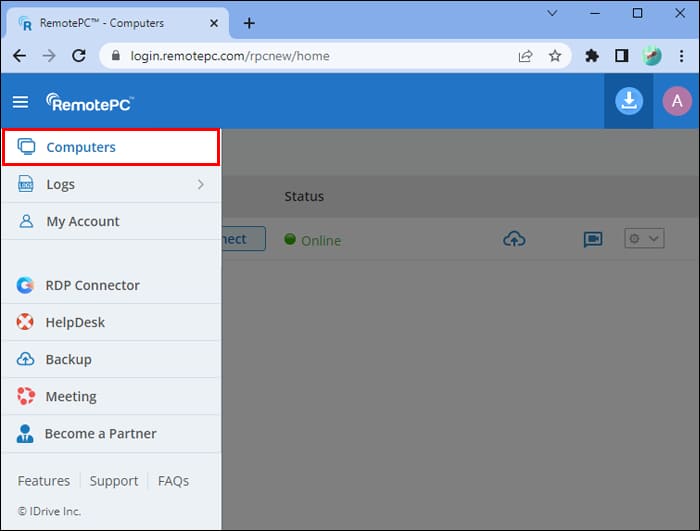Open HelpDesk from the sidebar
This screenshot has height=531, width=700.
(111, 322)
